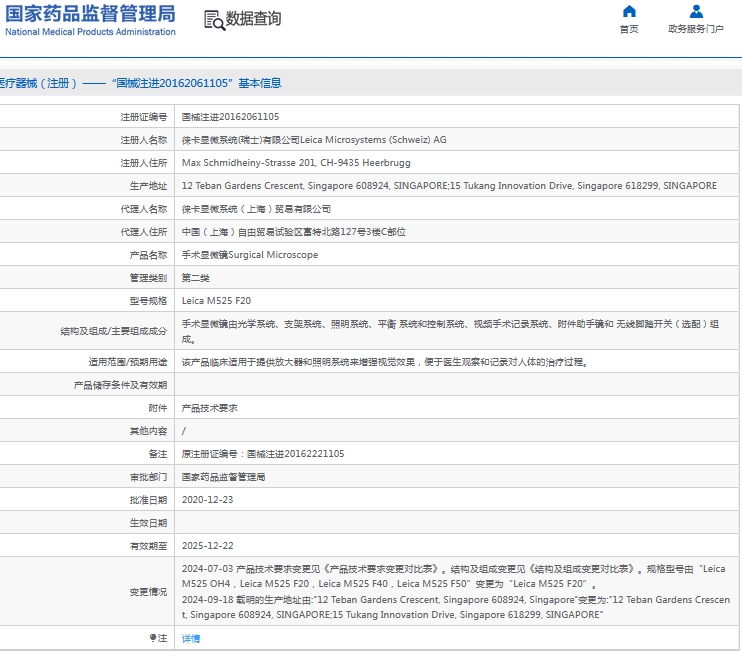This screenshot has width=742, height=658.
Task: Click the 附件 row label
Action: 158,408
